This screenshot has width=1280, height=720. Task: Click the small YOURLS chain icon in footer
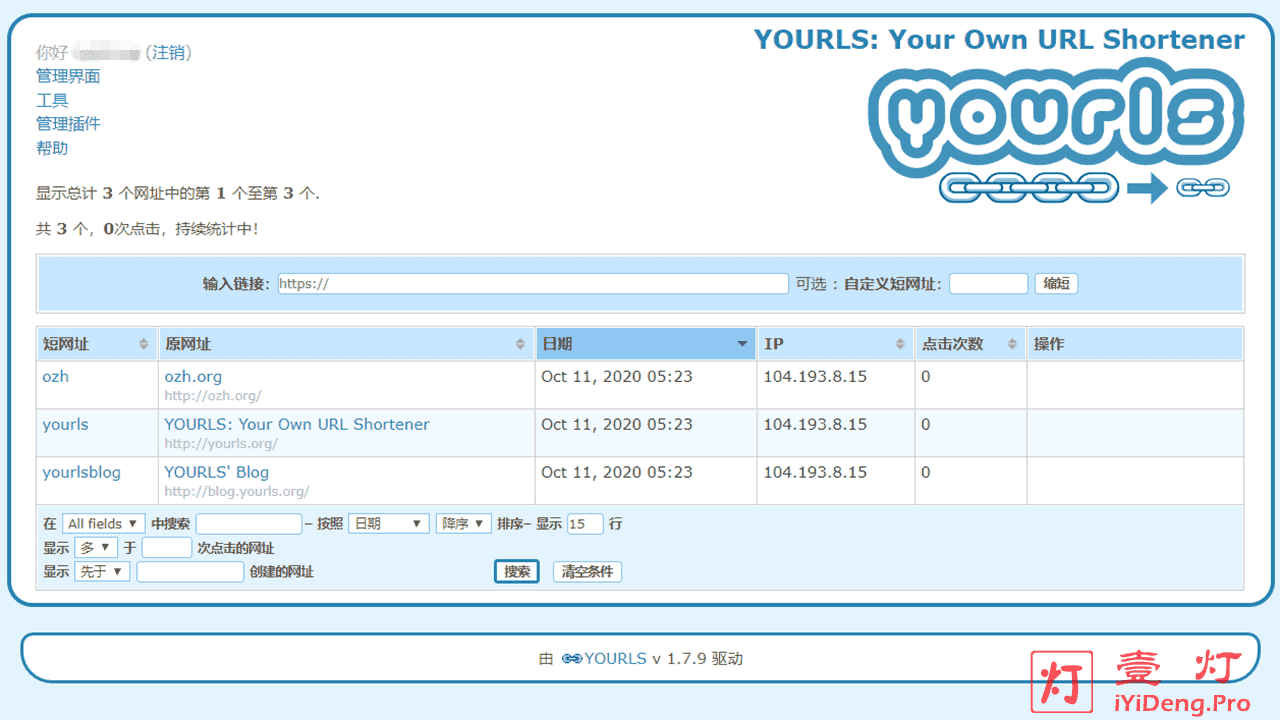(x=572, y=659)
